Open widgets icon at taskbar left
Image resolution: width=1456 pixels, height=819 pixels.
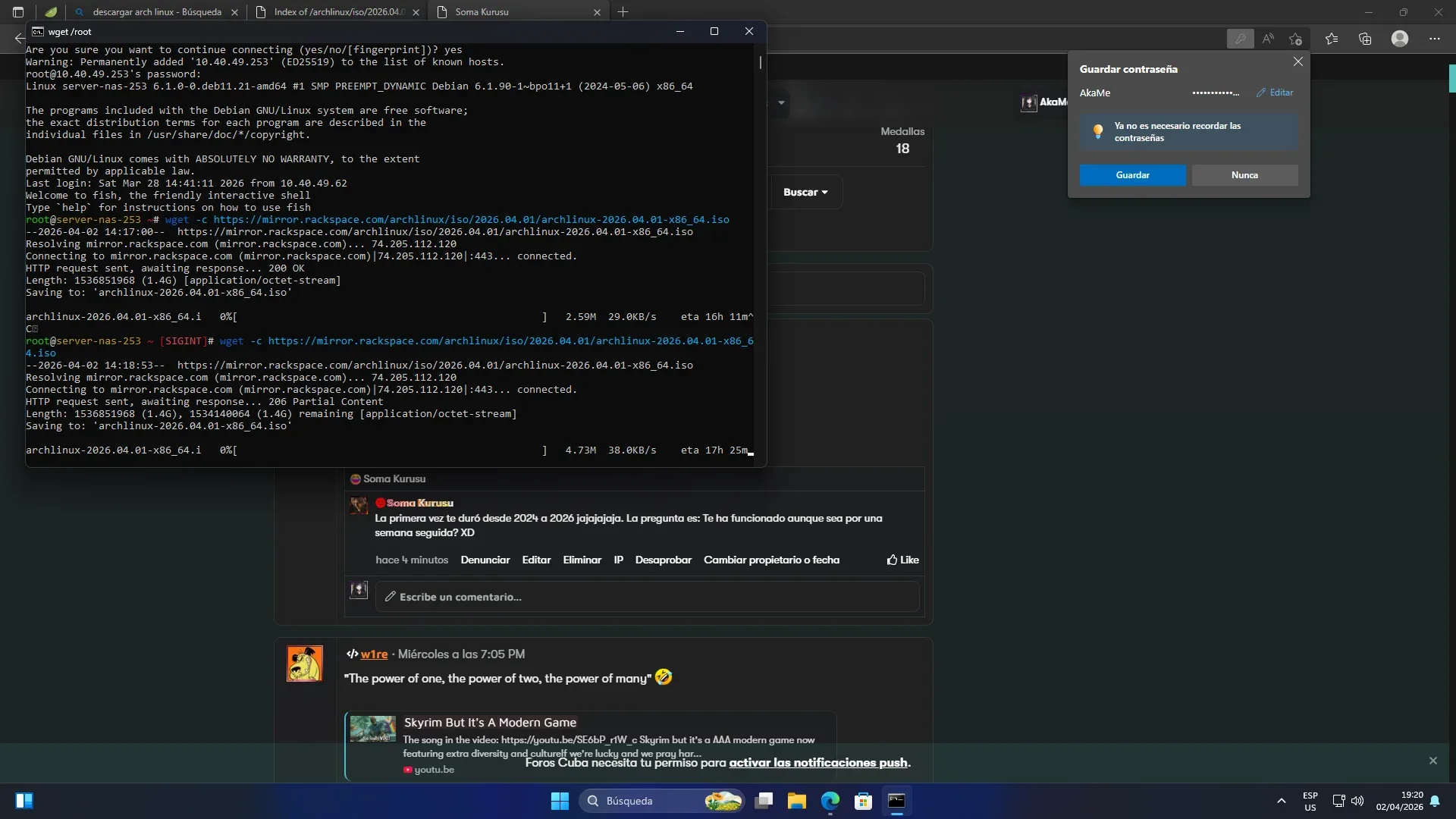24,801
